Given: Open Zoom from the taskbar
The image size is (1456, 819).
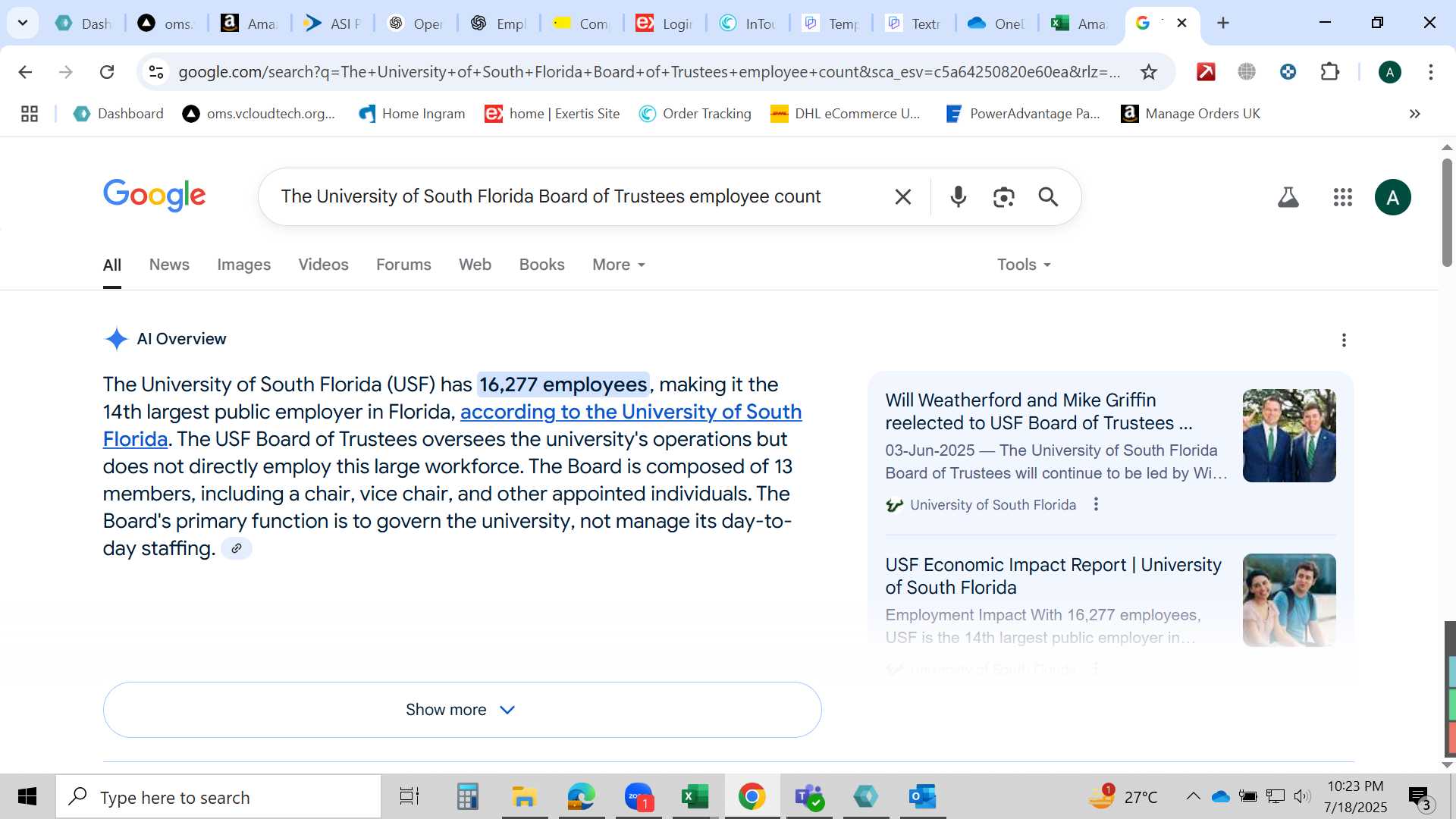Looking at the screenshot, I should tap(639, 797).
